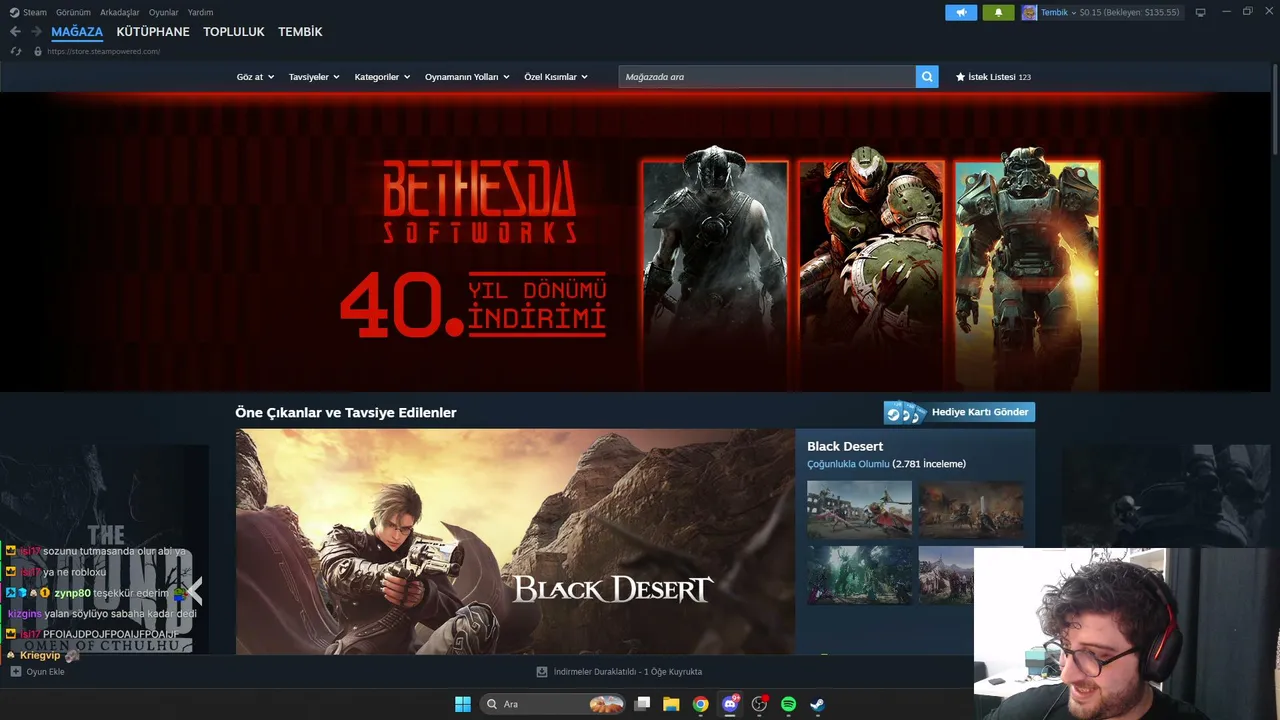Open the Steam menu
The height and width of the screenshot is (720, 1280).
[x=35, y=13]
